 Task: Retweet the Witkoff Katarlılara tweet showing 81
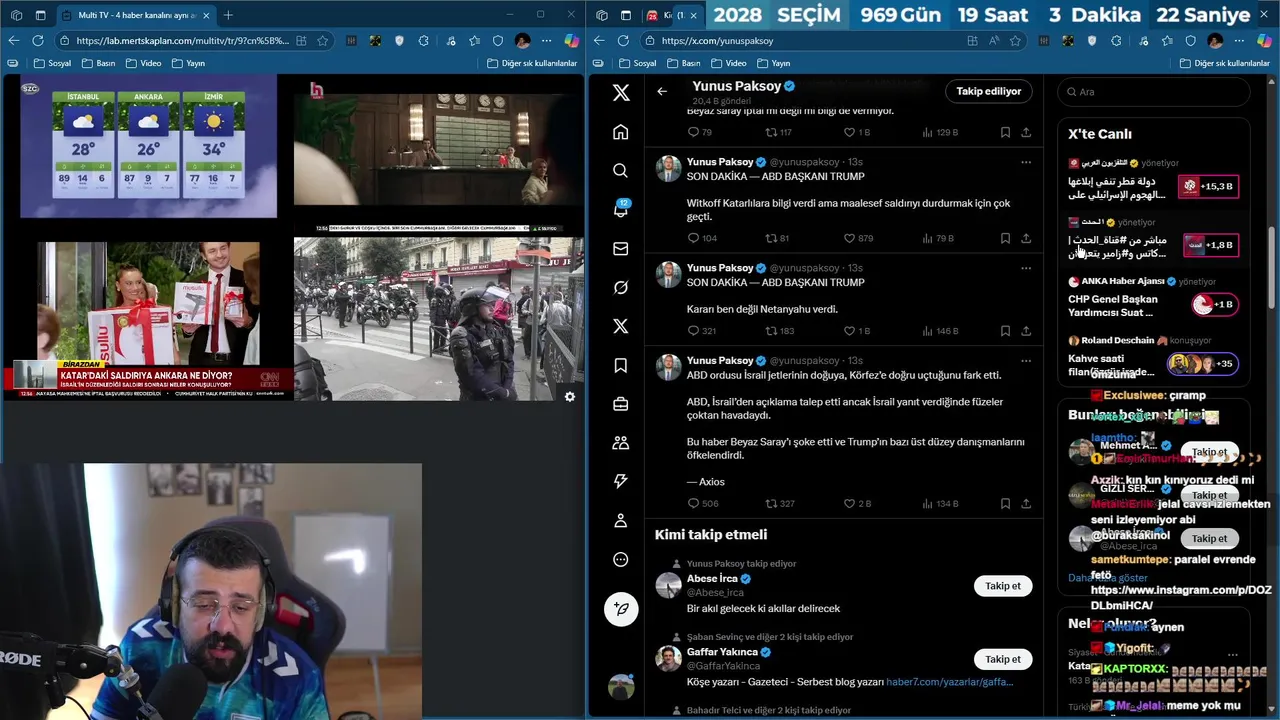click(x=771, y=238)
